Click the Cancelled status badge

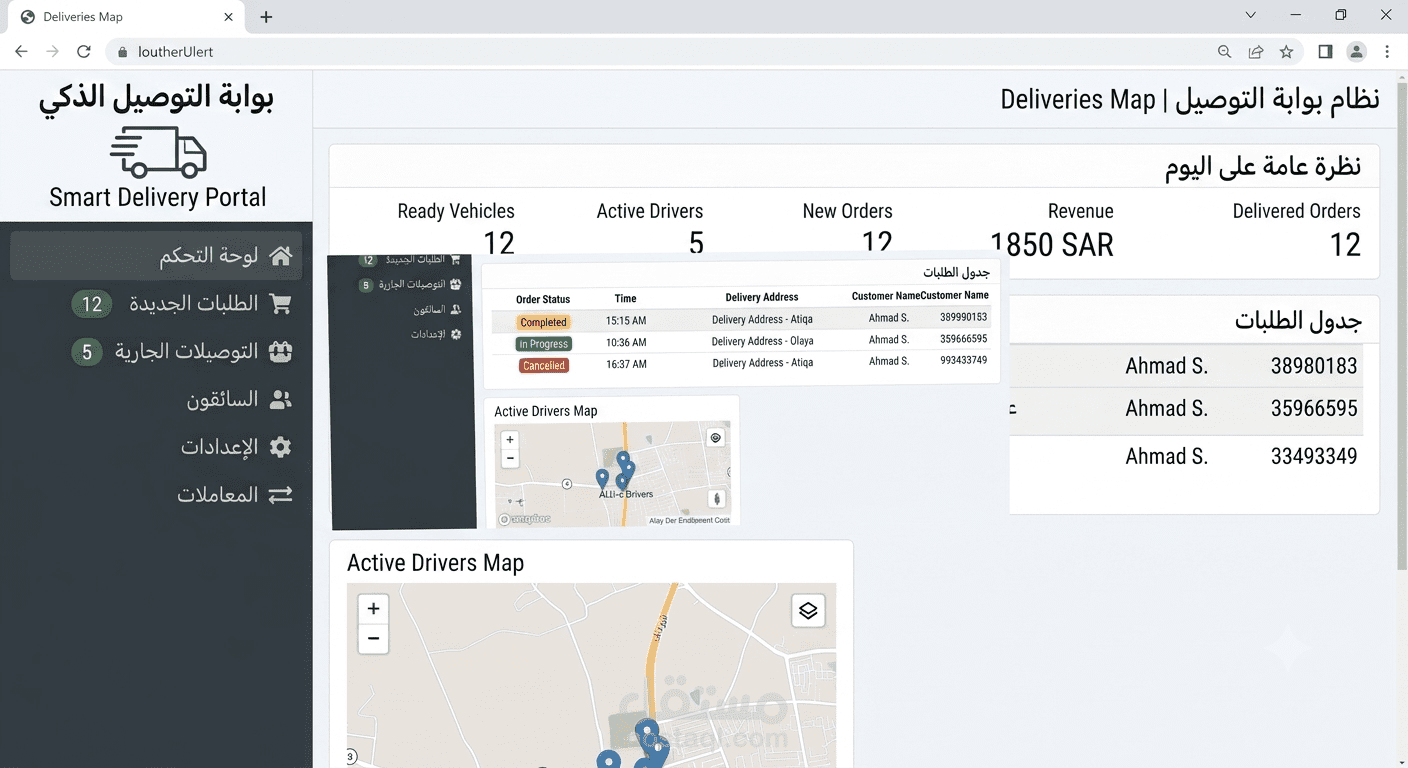pyautogui.click(x=544, y=366)
